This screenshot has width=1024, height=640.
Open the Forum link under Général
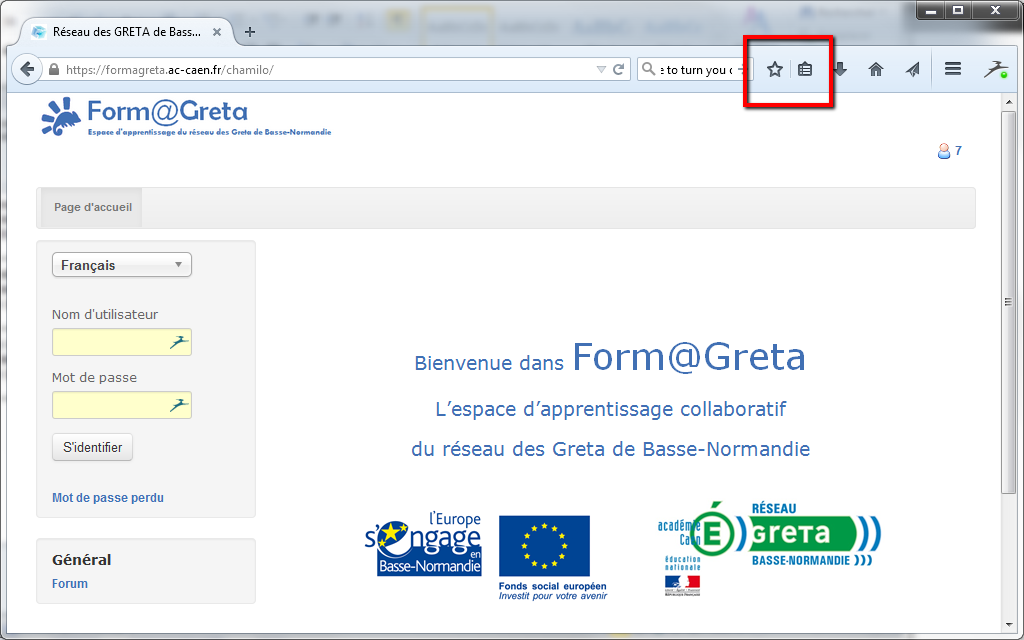pyautogui.click(x=70, y=584)
